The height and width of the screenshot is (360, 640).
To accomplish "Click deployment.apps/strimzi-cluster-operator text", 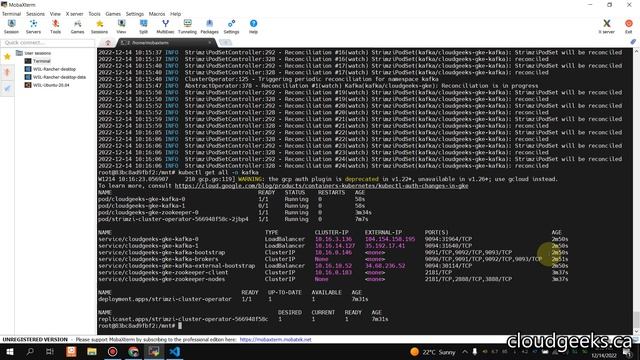I will pyautogui.click(x=164, y=299).
